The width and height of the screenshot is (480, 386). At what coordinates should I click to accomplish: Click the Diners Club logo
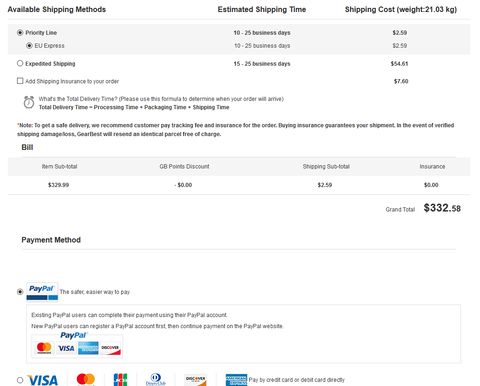coord(156,380)
